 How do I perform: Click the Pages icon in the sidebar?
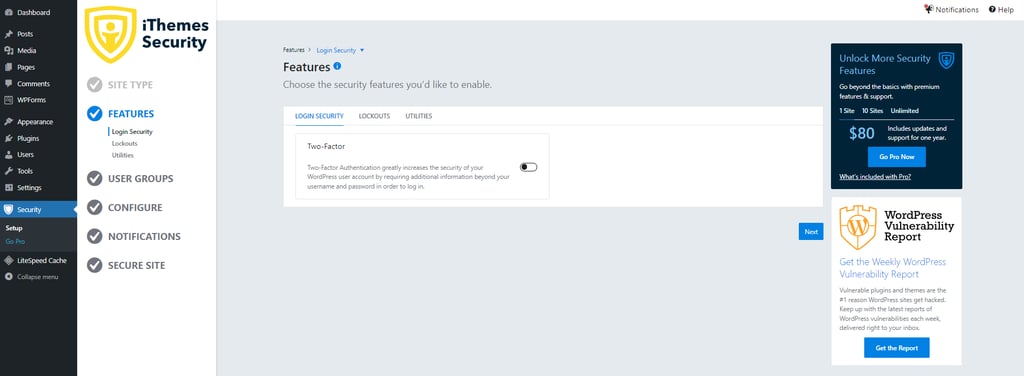tap(8, 67)
